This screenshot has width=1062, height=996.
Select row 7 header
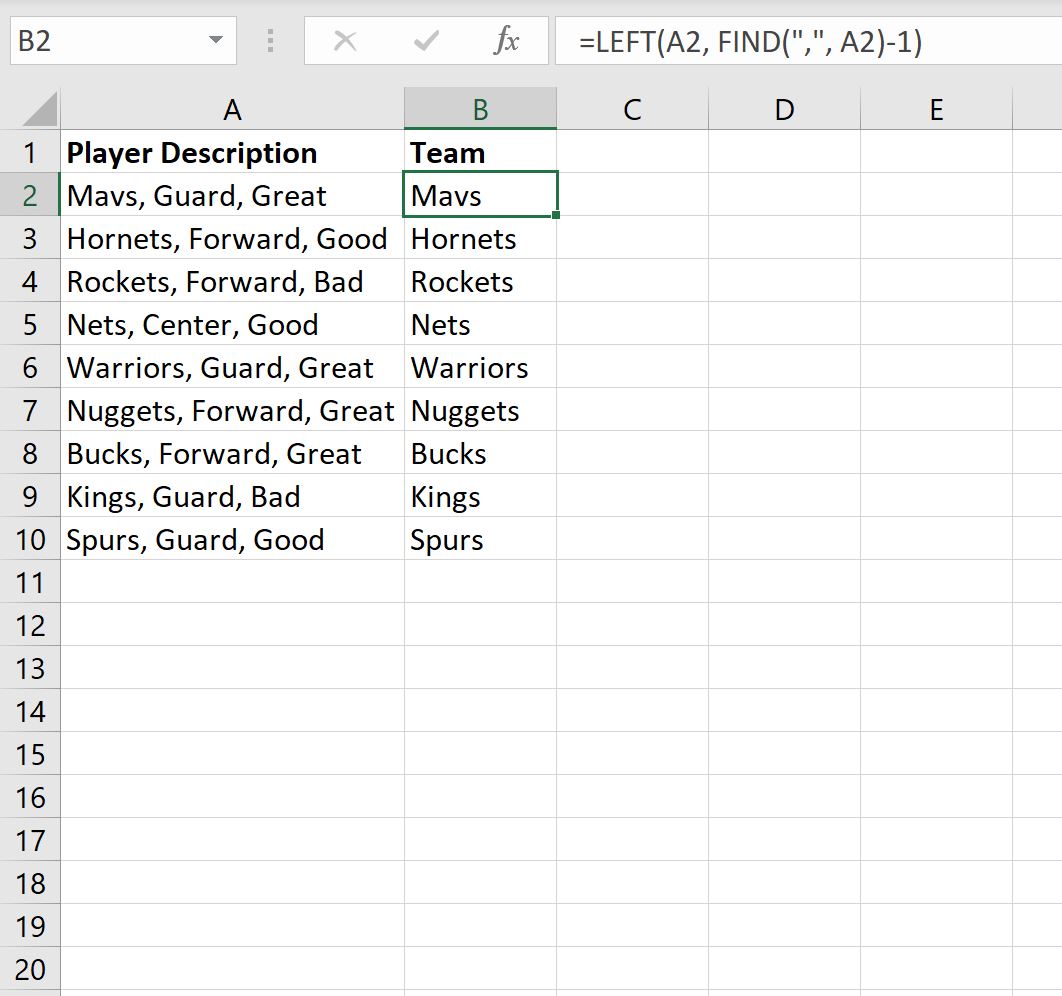pyautogui.click(x=30, y=410)
